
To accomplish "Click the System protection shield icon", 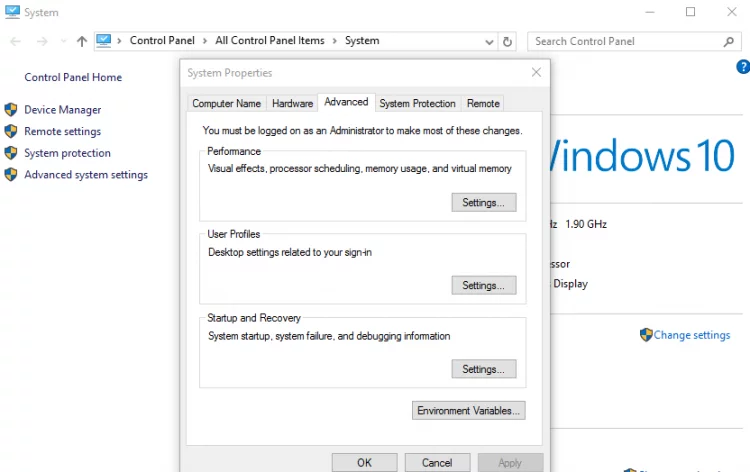I will coord(11,153).
